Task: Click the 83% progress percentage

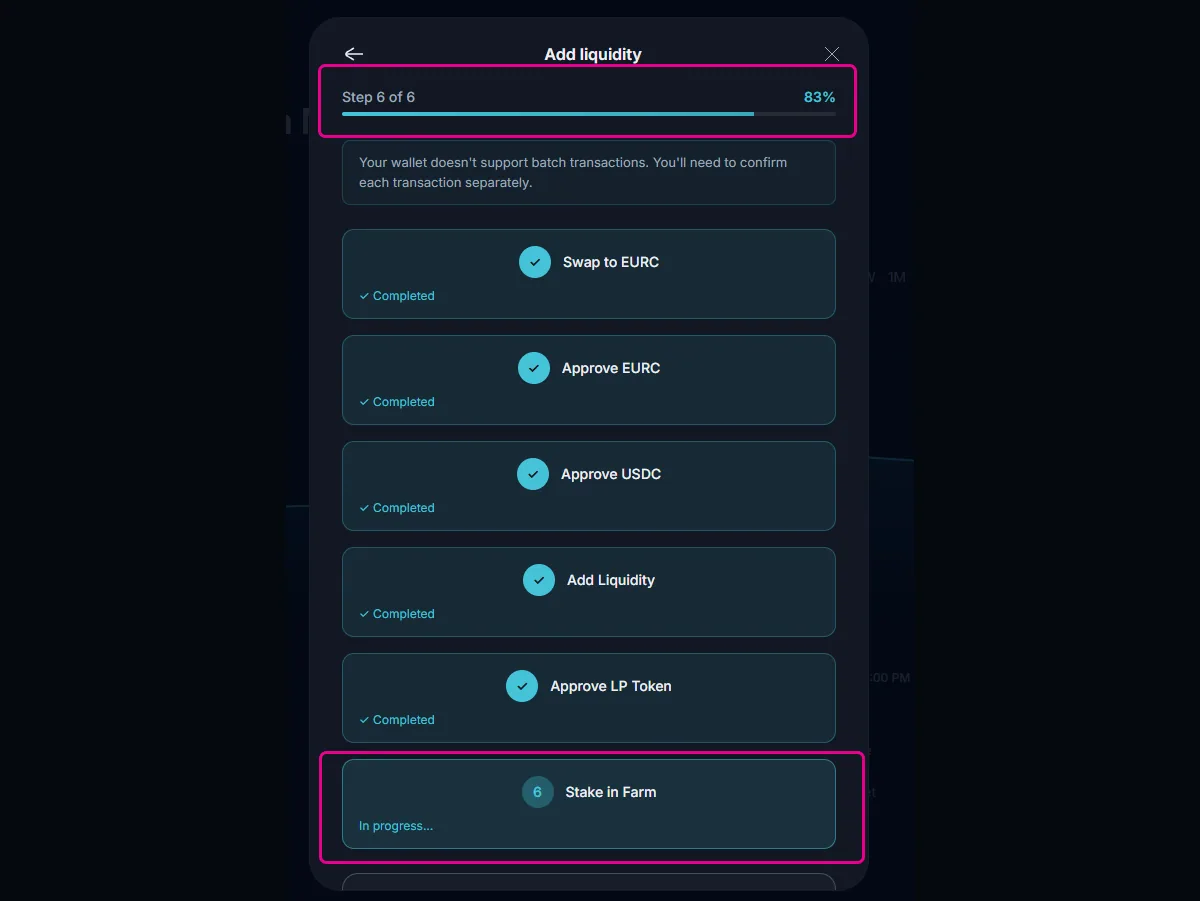Action: pos(819,97)
